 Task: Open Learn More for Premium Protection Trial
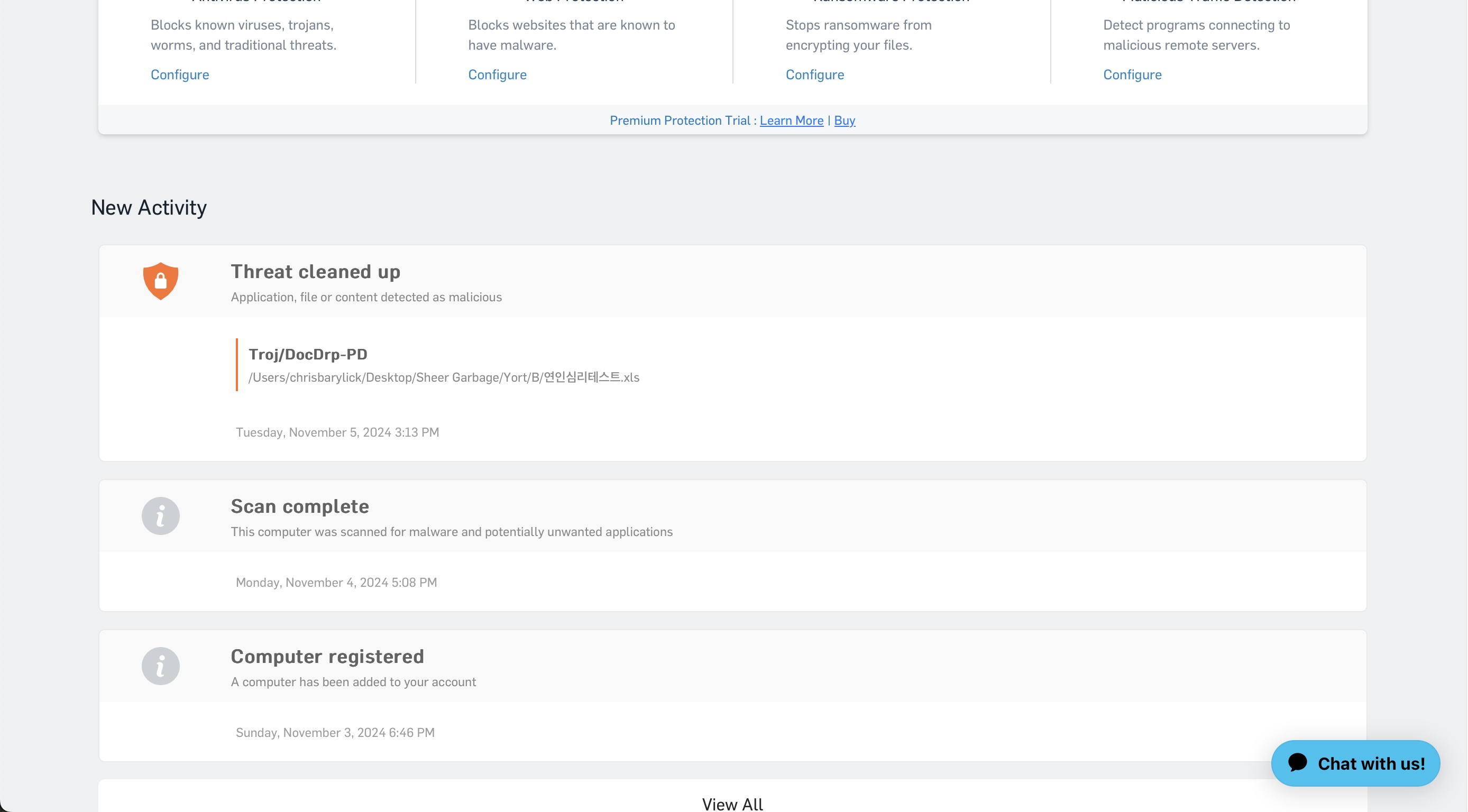tap(791, 120)
